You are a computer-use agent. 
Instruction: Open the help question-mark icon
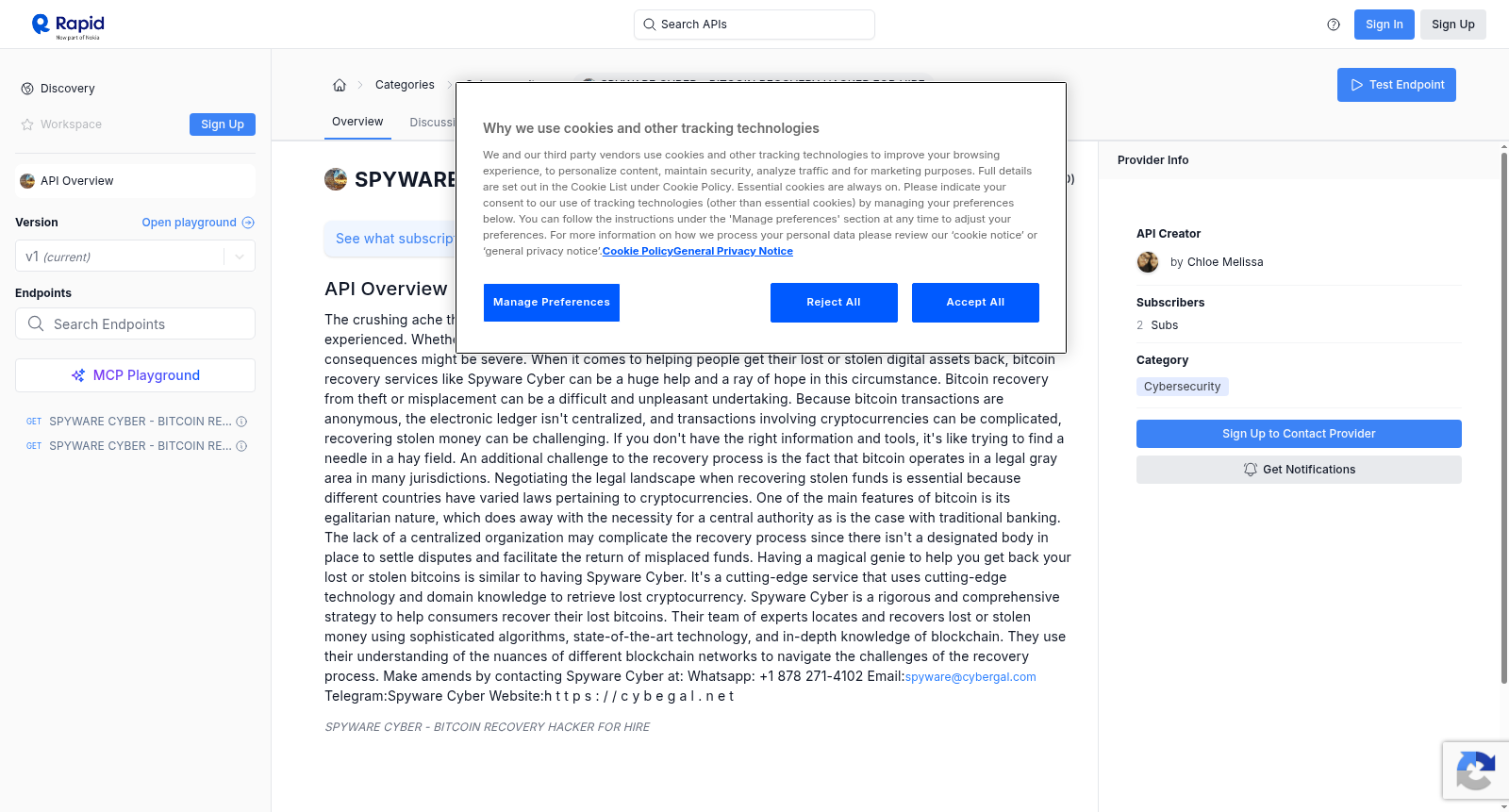(x=1334, y=25)
